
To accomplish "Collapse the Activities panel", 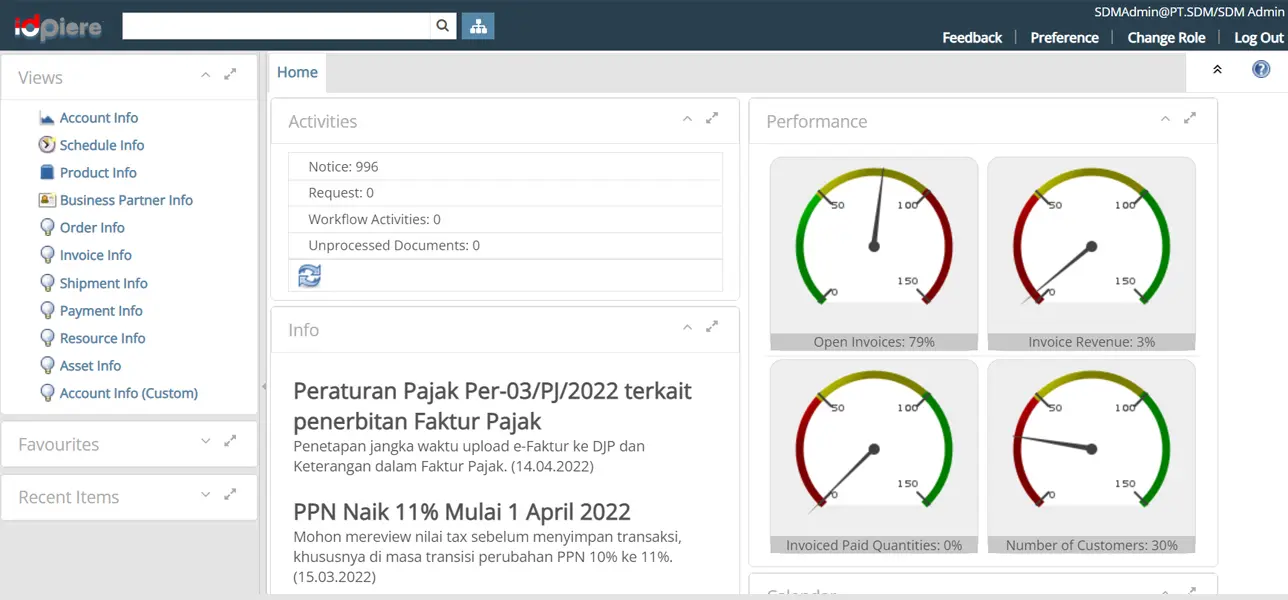I will tap(687, 118).
